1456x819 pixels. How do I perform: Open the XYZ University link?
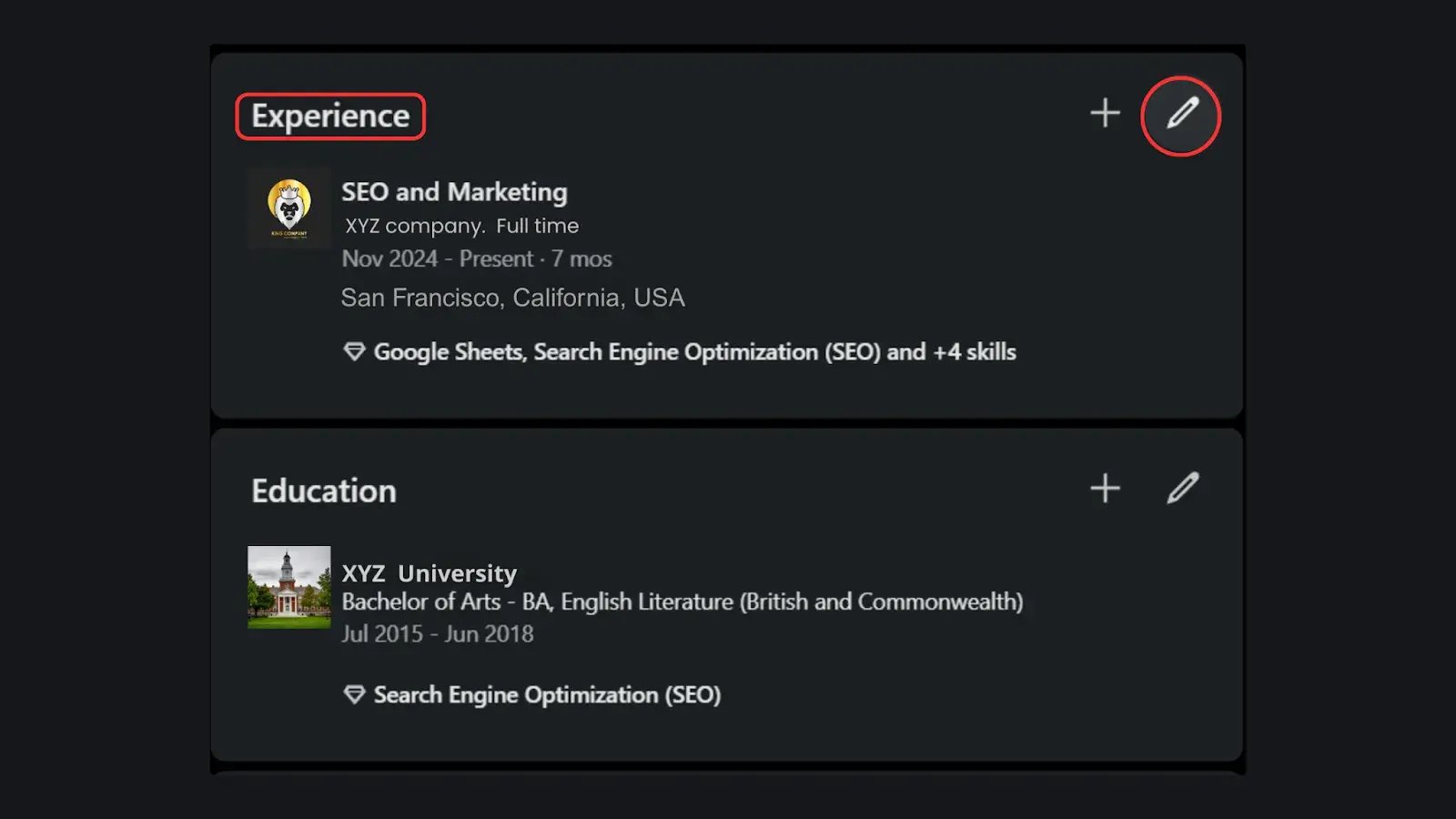pos(429,573)
